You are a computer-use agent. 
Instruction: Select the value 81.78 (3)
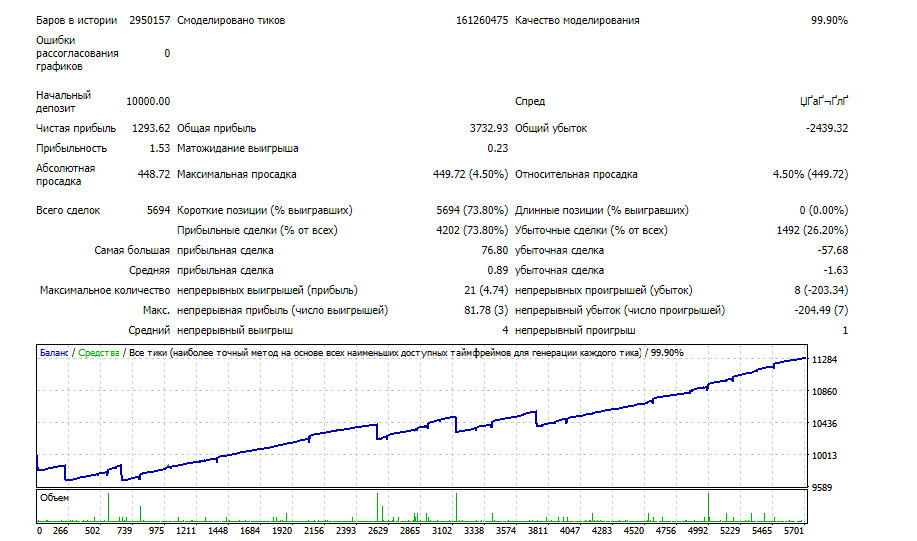486,311
